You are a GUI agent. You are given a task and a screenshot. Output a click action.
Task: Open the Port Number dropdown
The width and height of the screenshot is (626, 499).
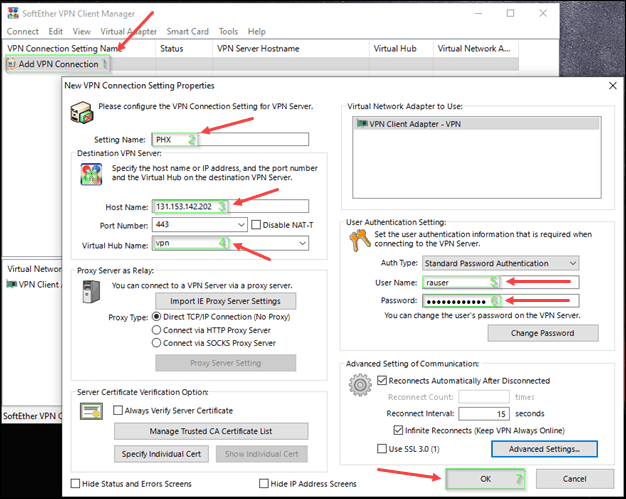click(x=241, y=225)
